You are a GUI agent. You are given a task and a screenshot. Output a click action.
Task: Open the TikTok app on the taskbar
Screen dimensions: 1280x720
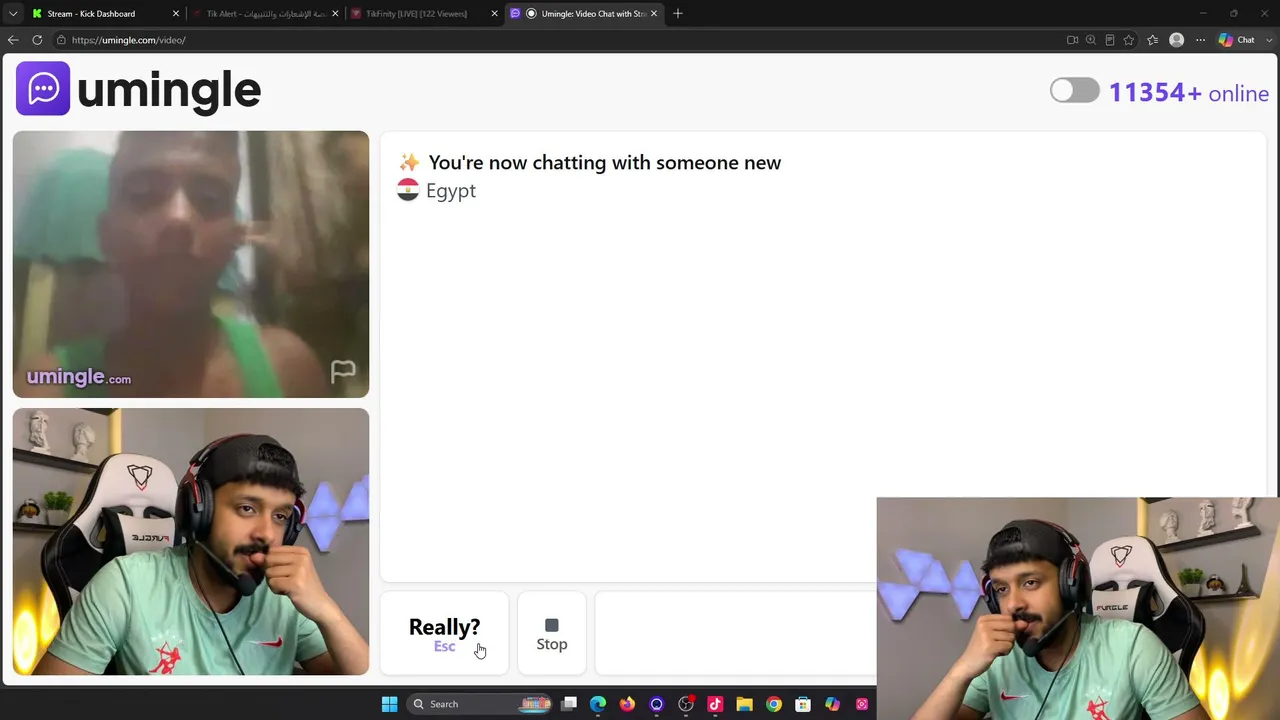point(715,704)
